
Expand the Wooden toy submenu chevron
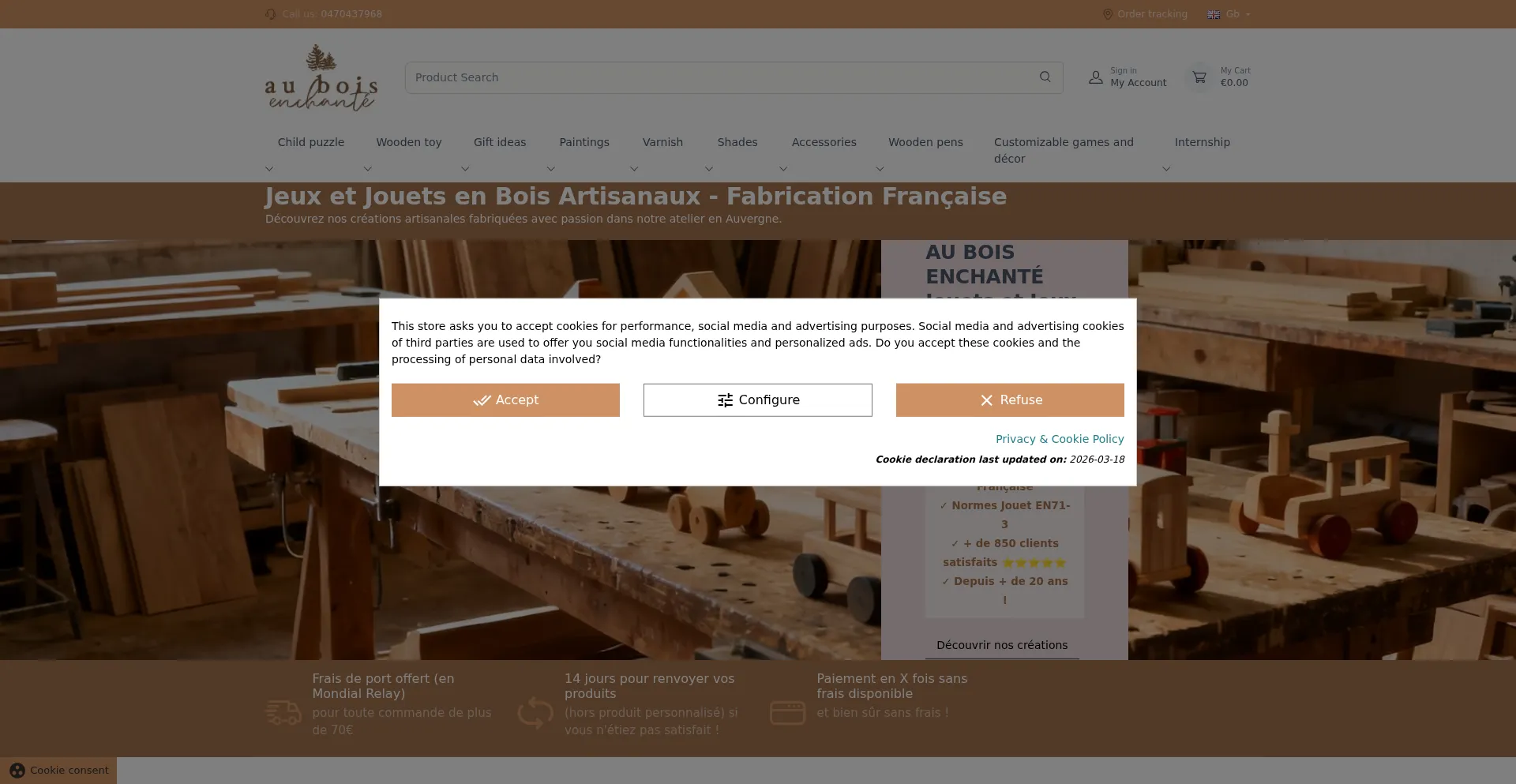(x=367, y=169)
